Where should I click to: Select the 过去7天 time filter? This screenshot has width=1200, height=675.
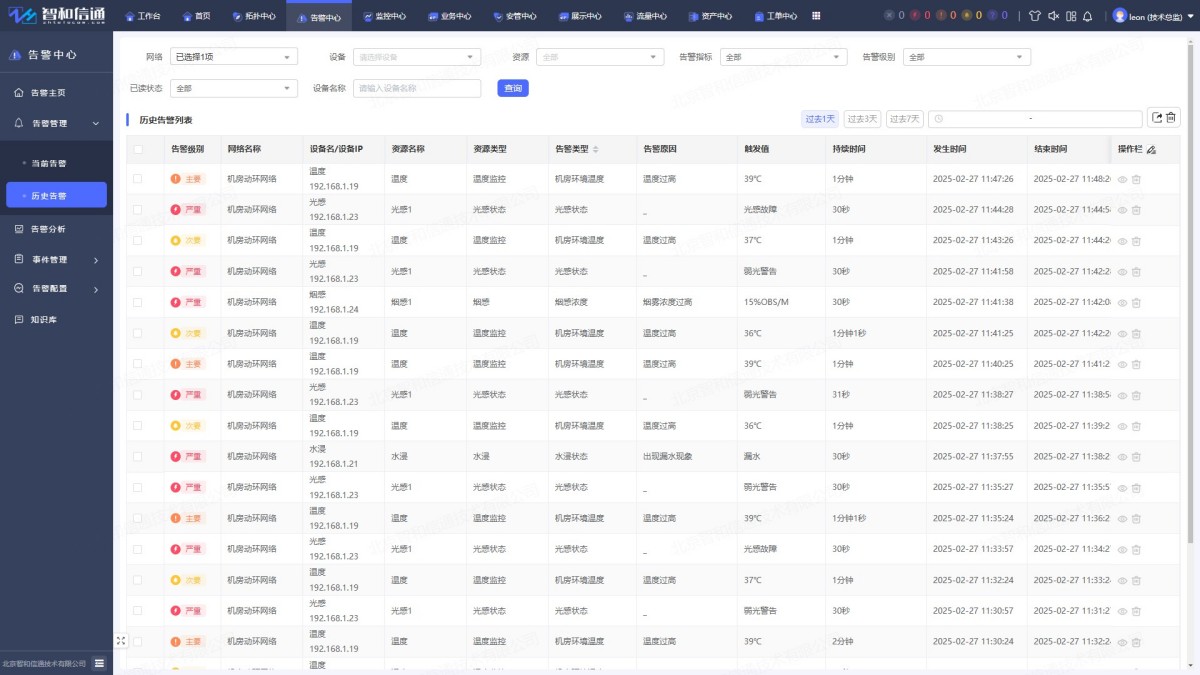[905, 119]
